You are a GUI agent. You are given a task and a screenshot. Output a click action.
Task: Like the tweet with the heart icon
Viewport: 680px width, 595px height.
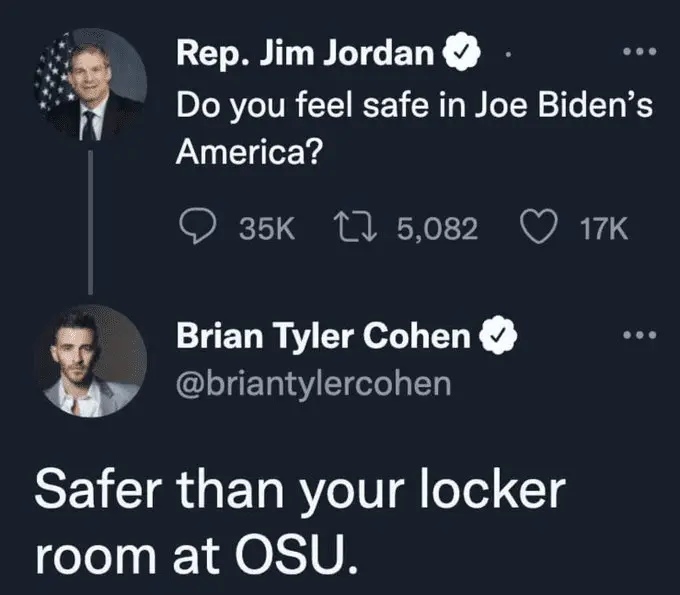tap(538, 230)
